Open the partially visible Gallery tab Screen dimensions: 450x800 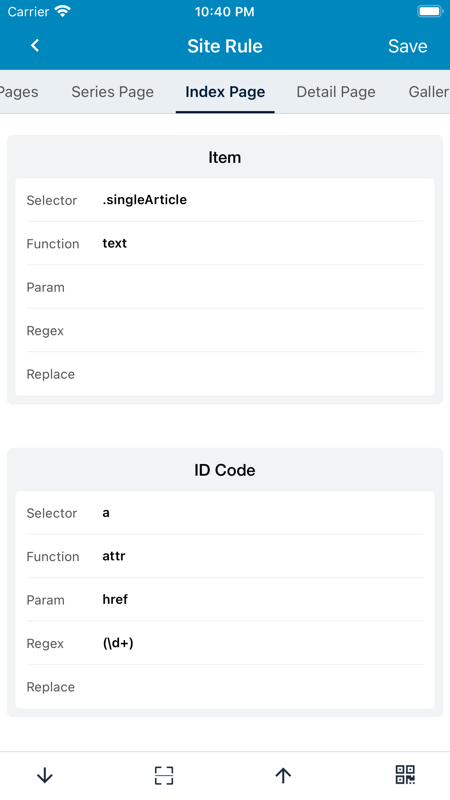point(429,92)
